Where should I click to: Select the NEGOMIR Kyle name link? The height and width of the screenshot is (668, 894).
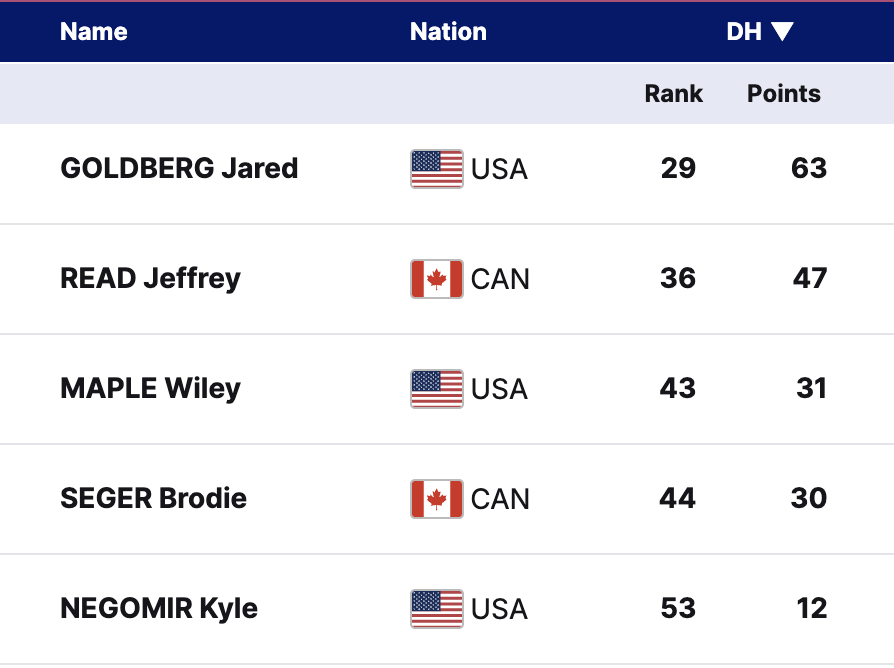tap(159, 608)
